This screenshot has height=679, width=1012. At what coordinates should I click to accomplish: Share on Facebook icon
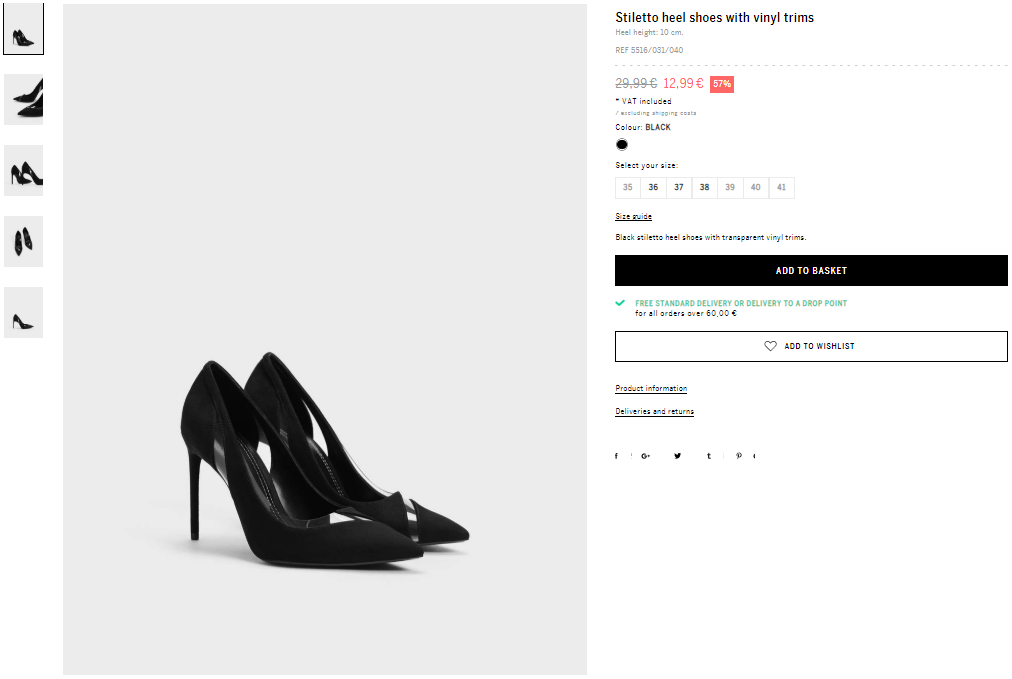click(x=616, y=456)
